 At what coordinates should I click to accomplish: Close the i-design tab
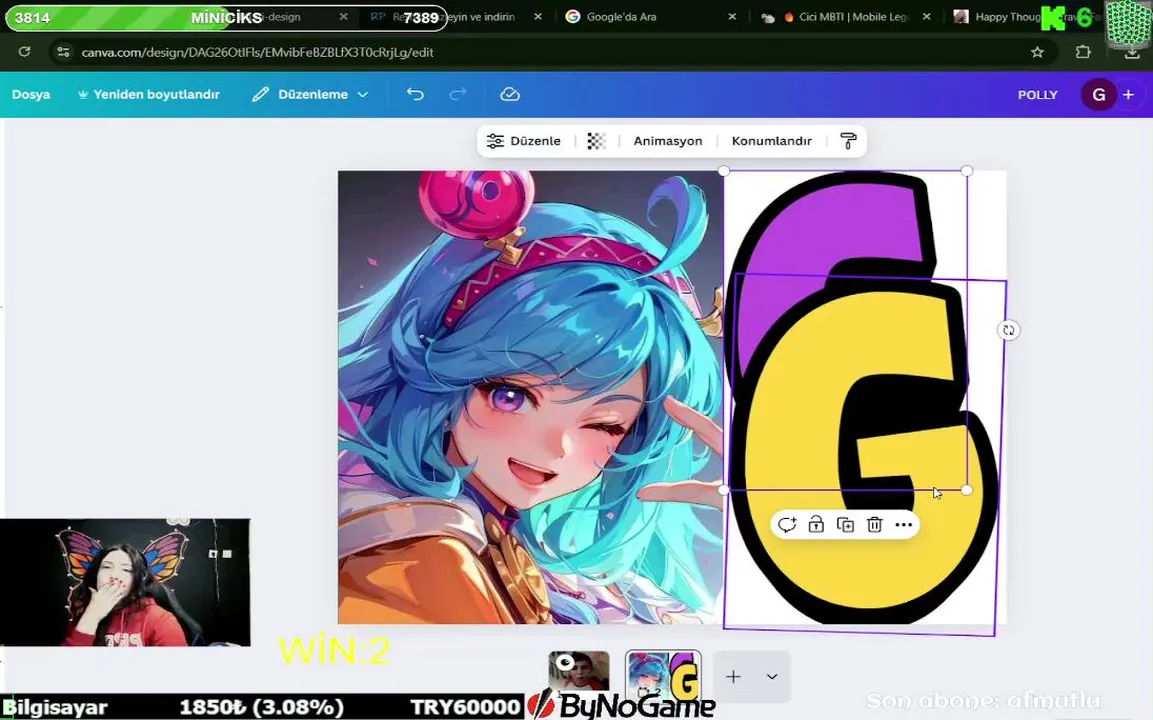(x=343, y=16)
